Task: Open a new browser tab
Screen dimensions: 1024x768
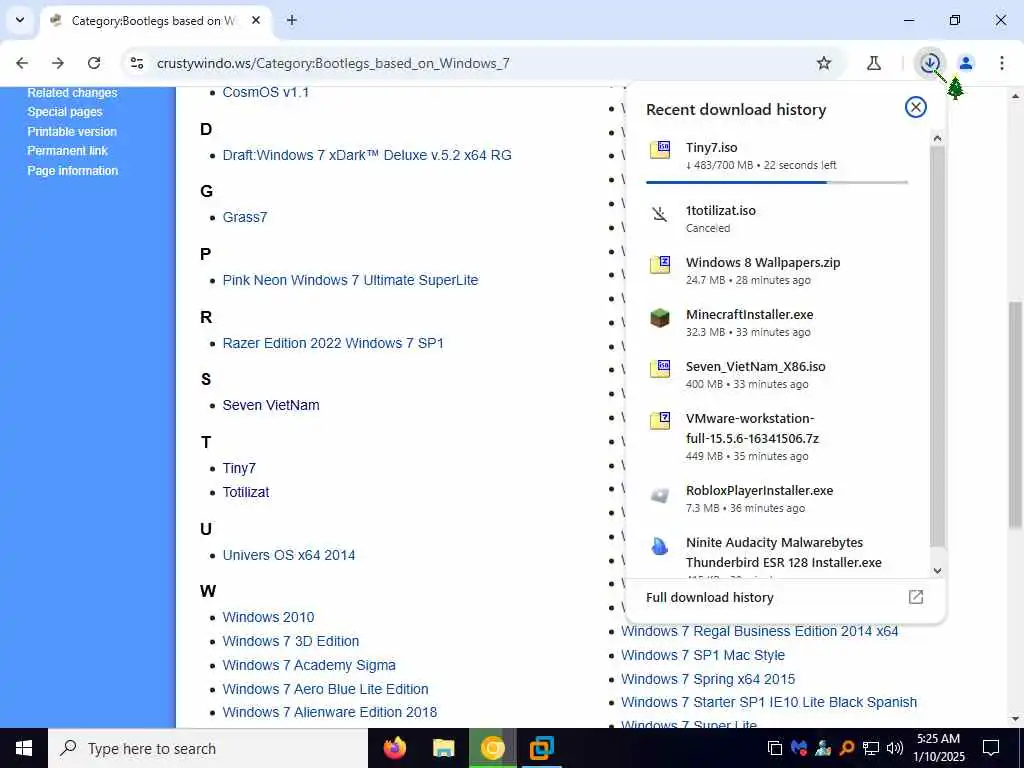Action: (292, 20)
